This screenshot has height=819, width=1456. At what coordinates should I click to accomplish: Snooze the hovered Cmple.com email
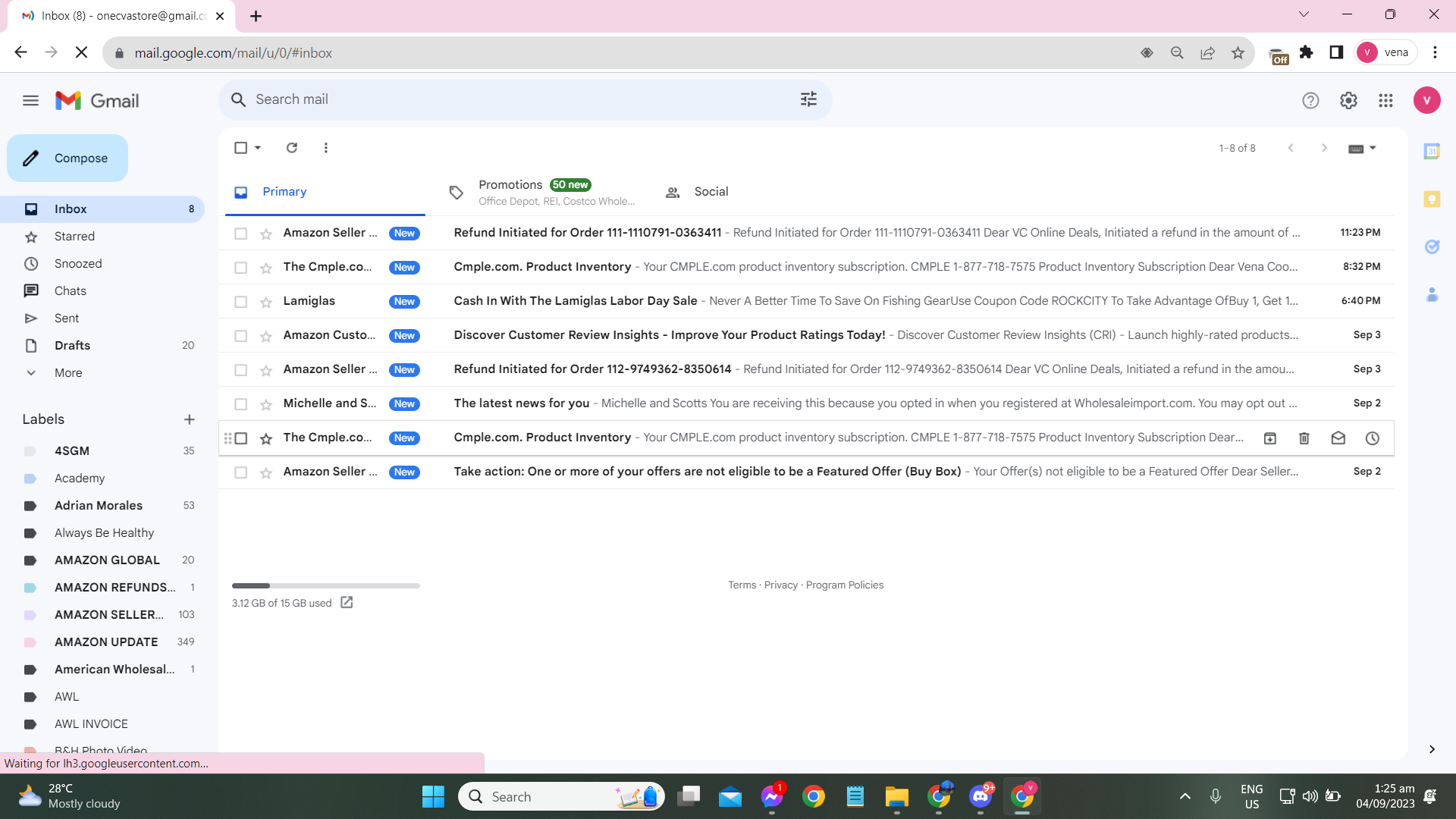click(x=1373, y=438)
